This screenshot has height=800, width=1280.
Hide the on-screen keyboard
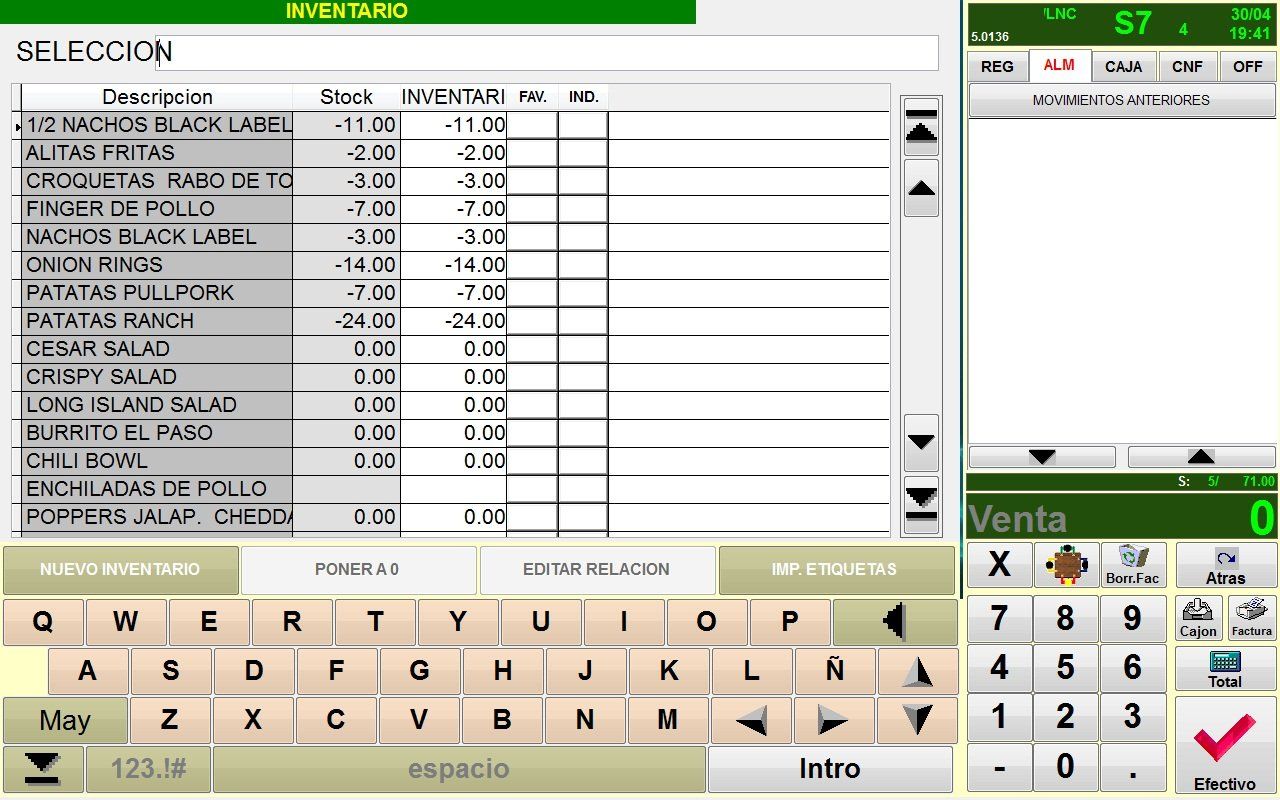(42, 769)
